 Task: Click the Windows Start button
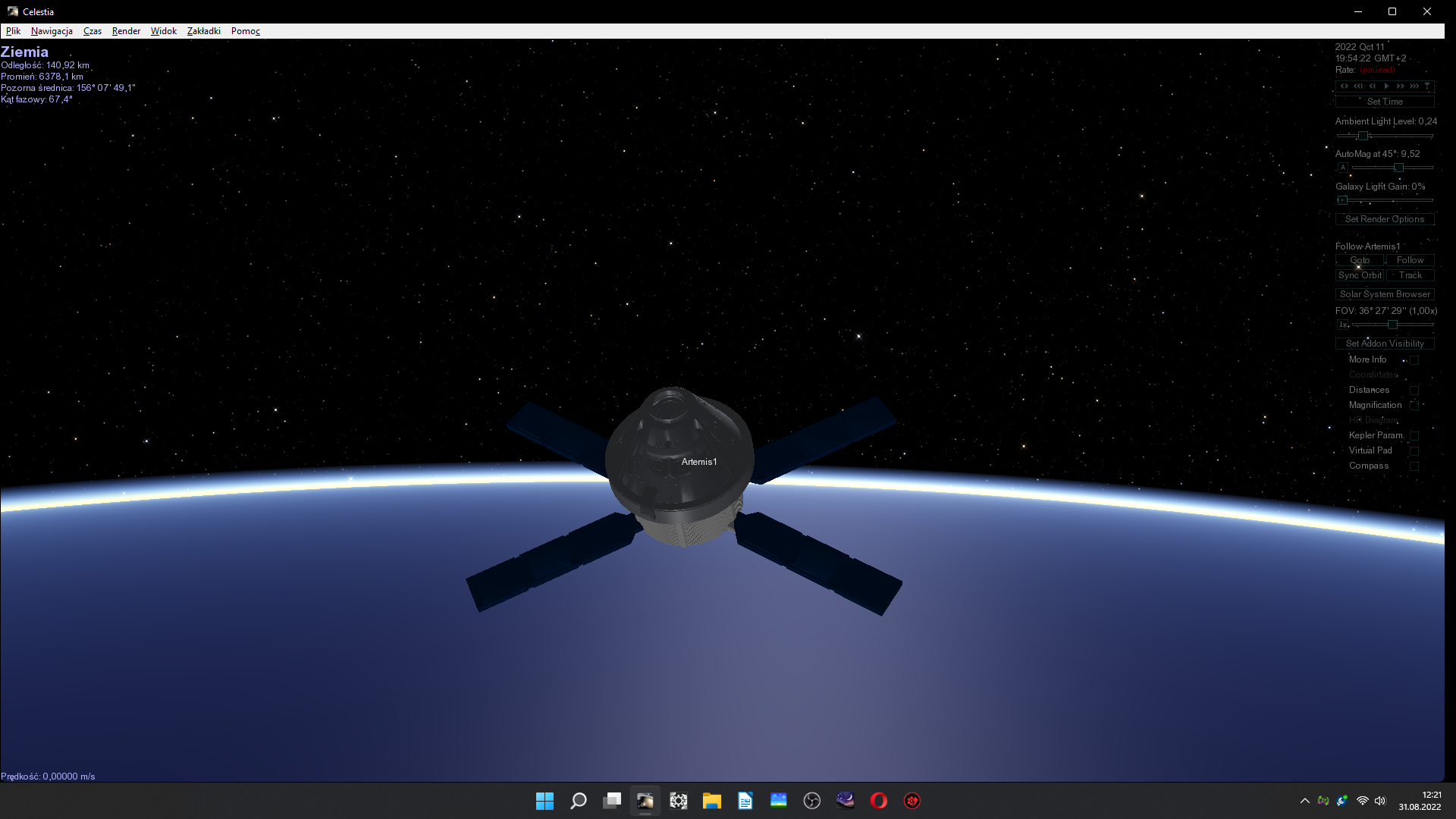[x=544, y=801]
